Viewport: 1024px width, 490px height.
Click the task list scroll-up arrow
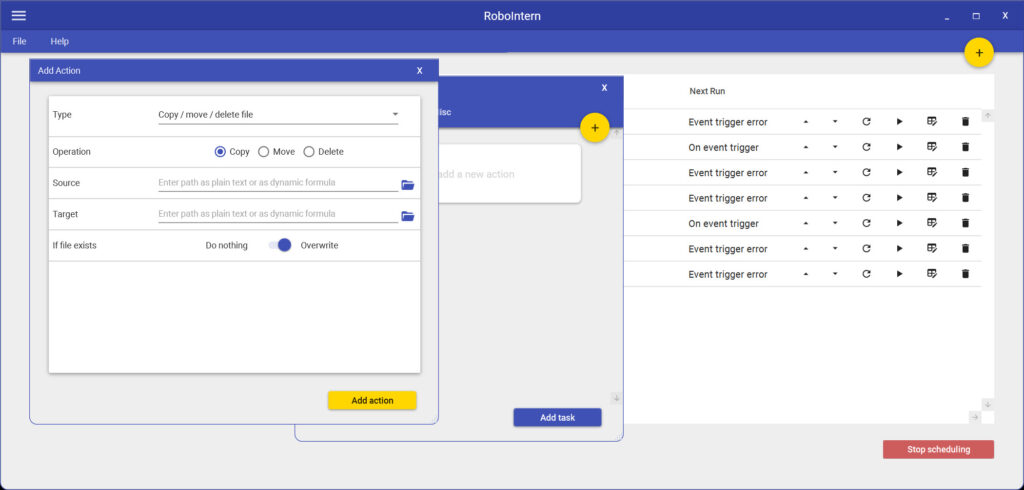(987, 116)
